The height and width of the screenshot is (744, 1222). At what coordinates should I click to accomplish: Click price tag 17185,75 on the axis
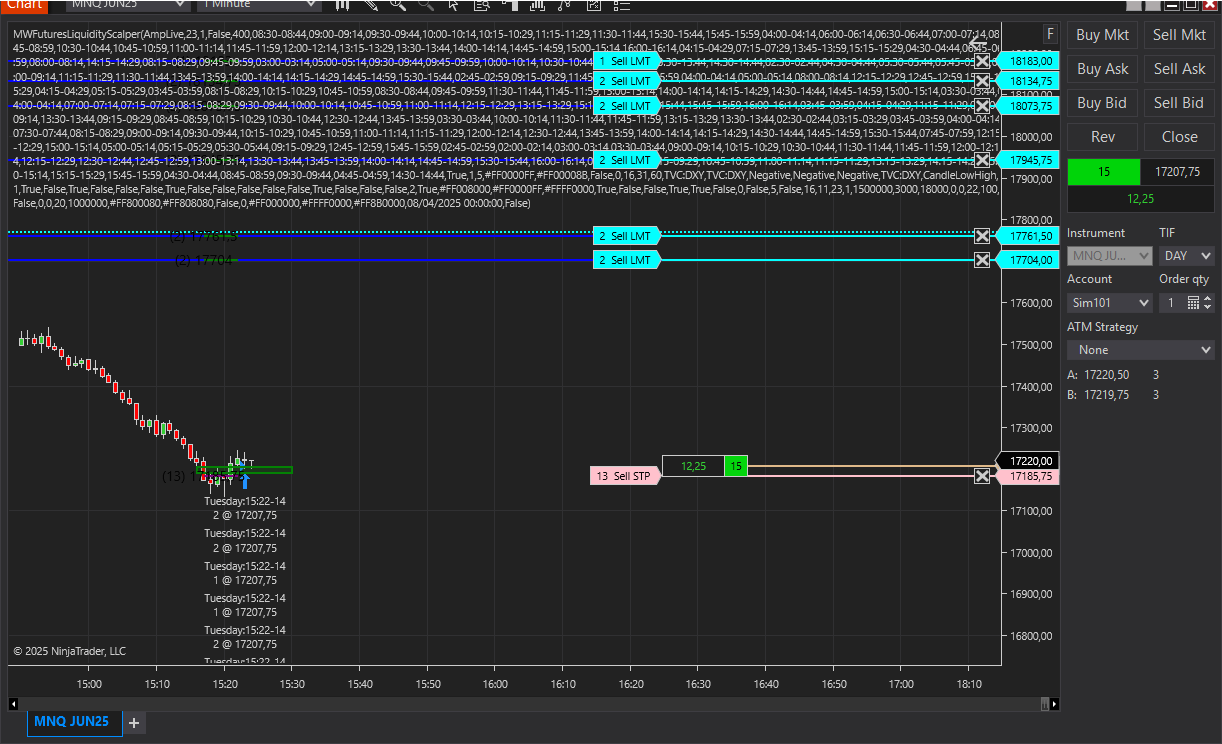click(1030, 477)
